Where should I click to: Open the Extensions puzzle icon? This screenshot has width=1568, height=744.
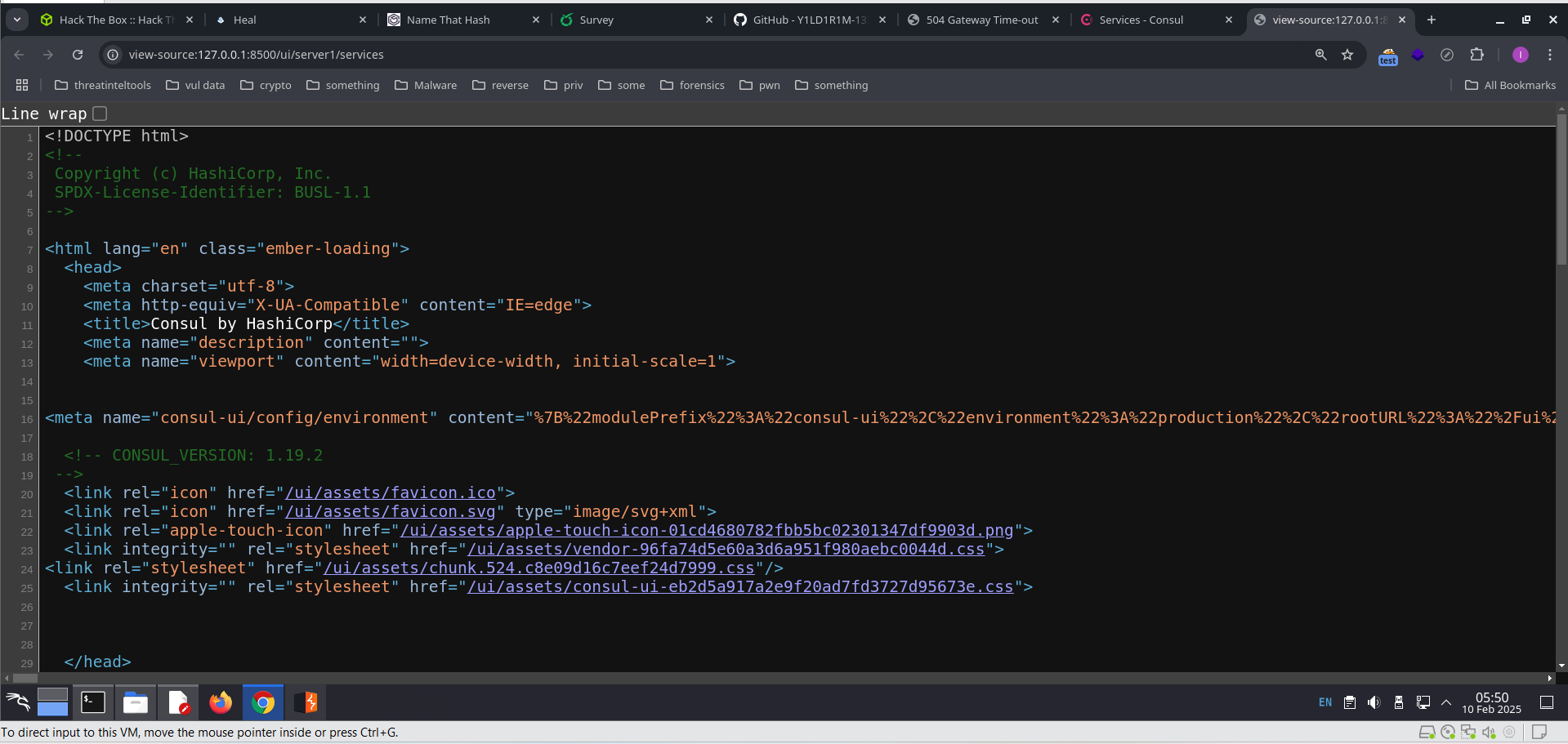click(x=1476, y=55)
